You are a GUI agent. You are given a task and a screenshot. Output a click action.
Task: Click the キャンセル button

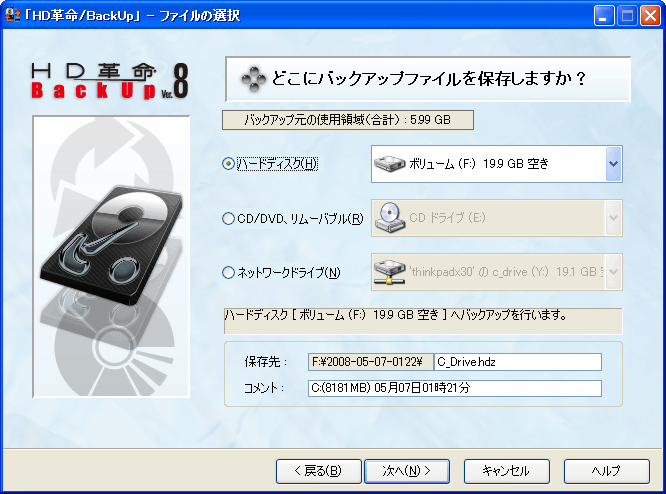tap(507, 471)
